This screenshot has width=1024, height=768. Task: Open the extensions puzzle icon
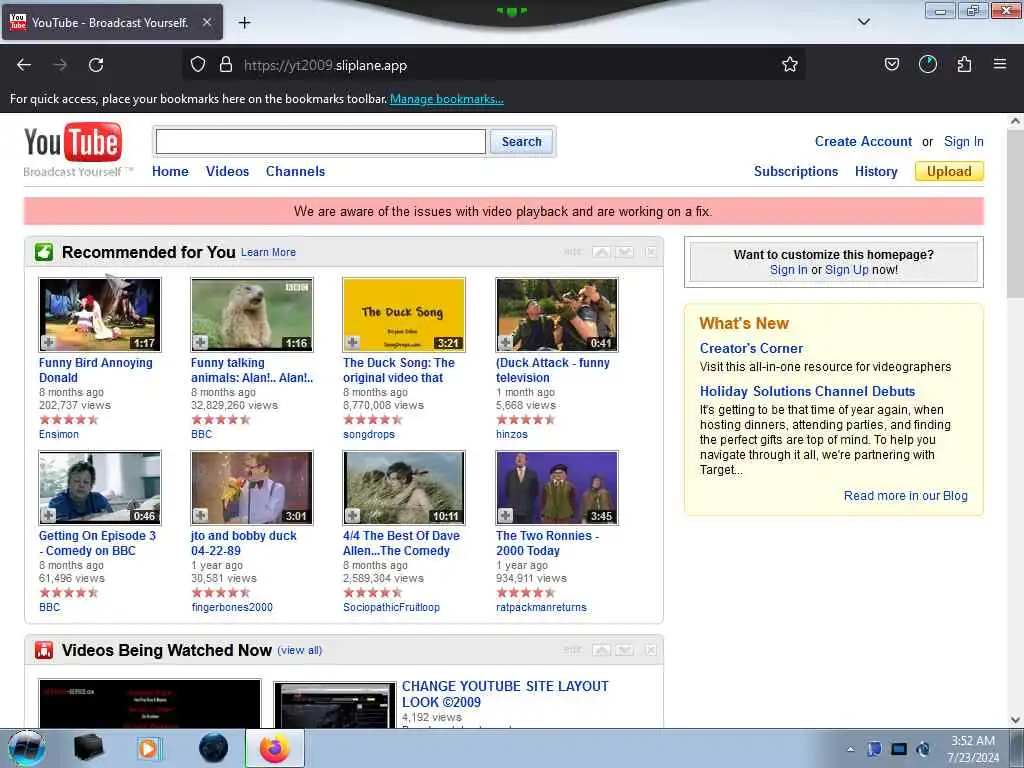(x=964, y=64)
